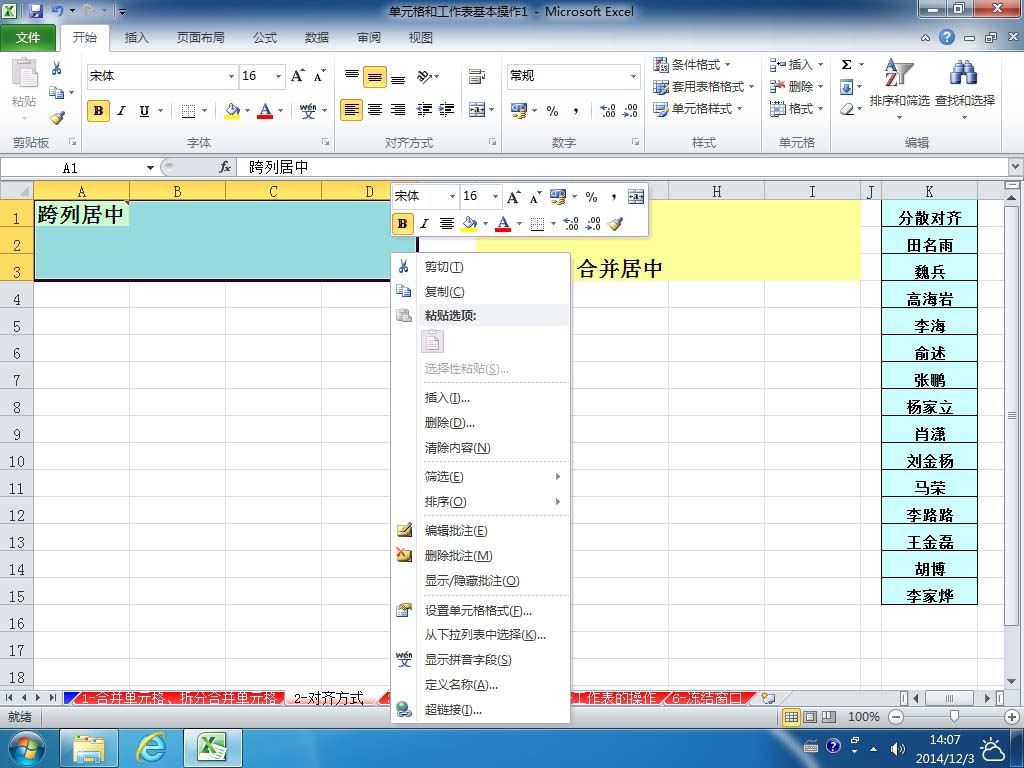Image resolution: width=1024 pixels, height=768 pixels.
Task: Click the Wrap Text icon in alignment group
Action: click(477, 76)
